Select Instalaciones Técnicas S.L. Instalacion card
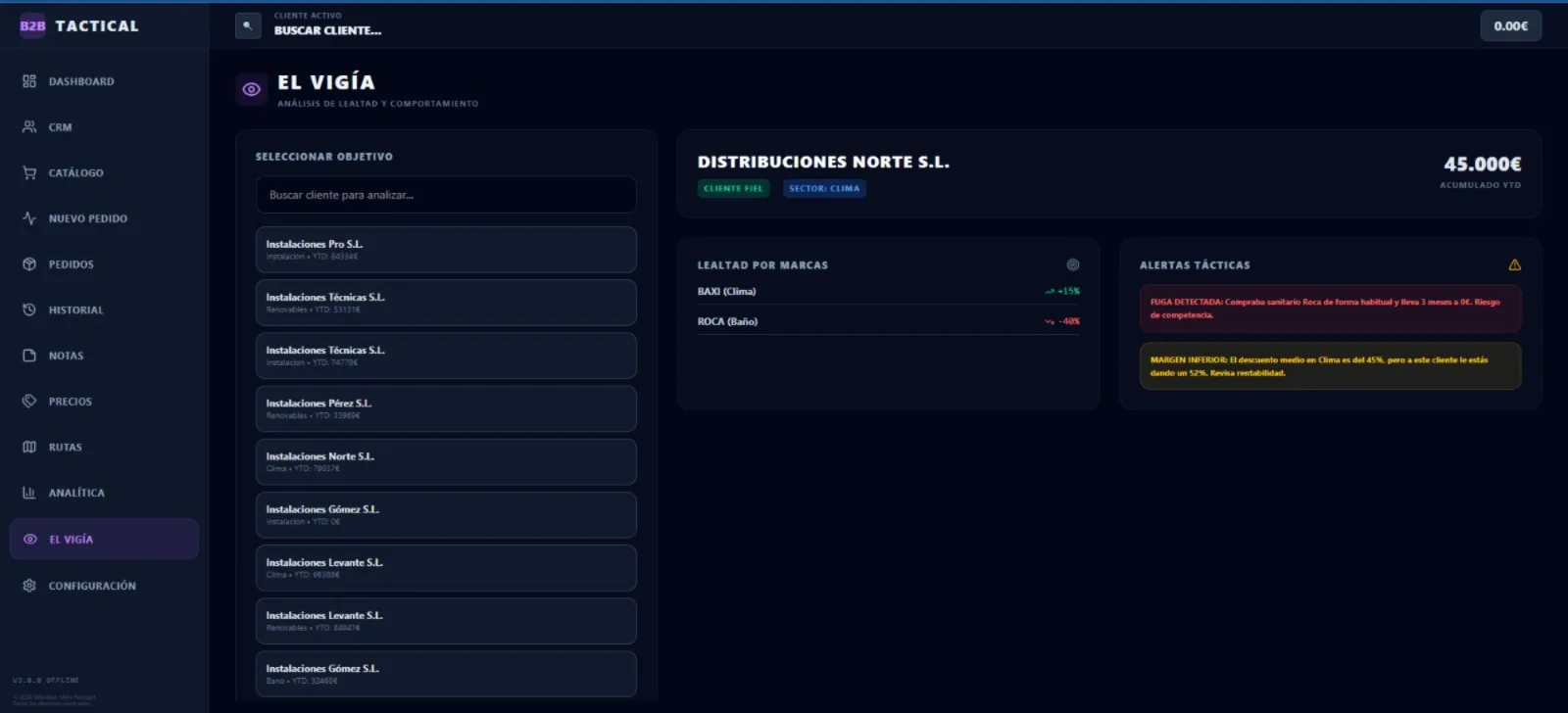This screenshot has height=713, width=1568. click(x=446, y=356)
